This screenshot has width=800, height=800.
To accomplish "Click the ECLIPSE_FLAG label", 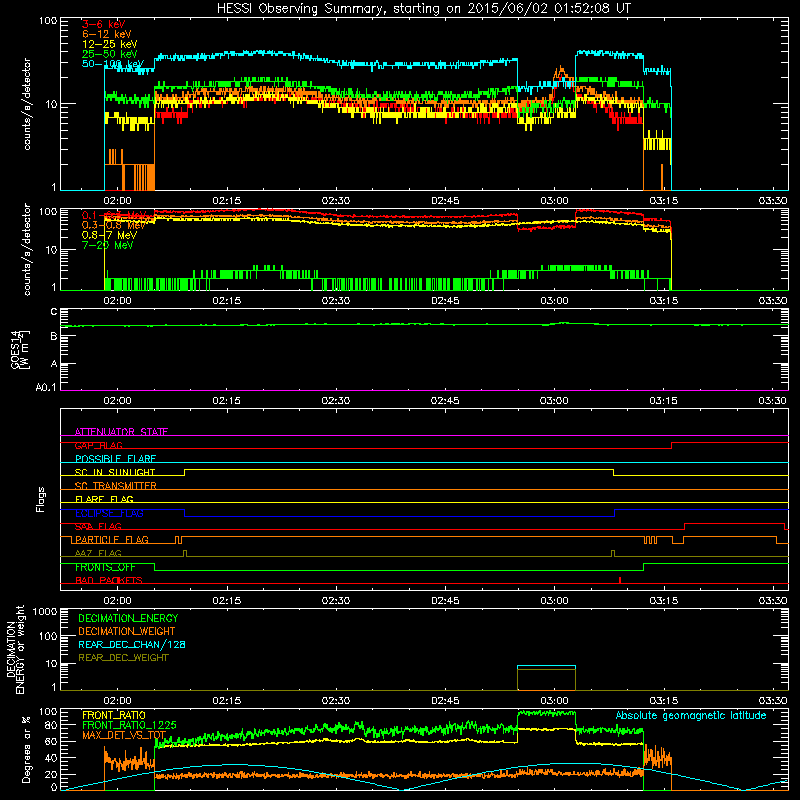I will click(x=109, y=513).
